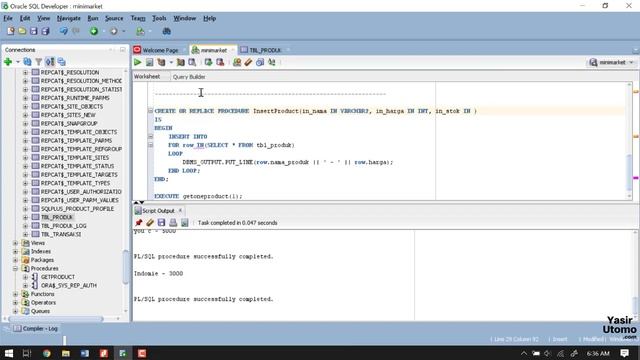Click the green Back navigation icon
This screenshot has height=360, width=640.
[x=94, y=31]
